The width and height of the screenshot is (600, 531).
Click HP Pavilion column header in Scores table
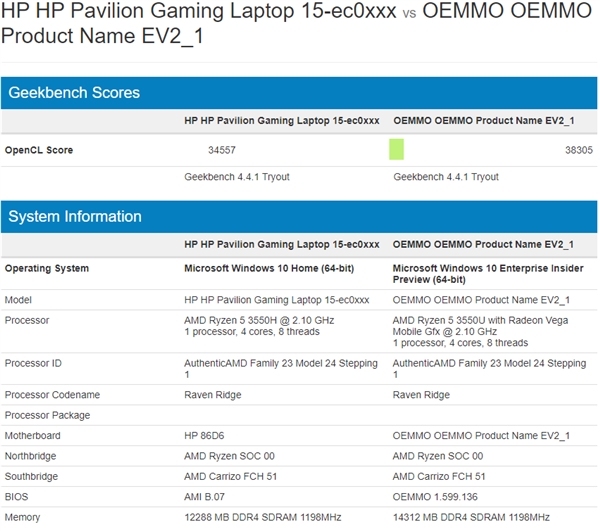click(x=282, y=120)
